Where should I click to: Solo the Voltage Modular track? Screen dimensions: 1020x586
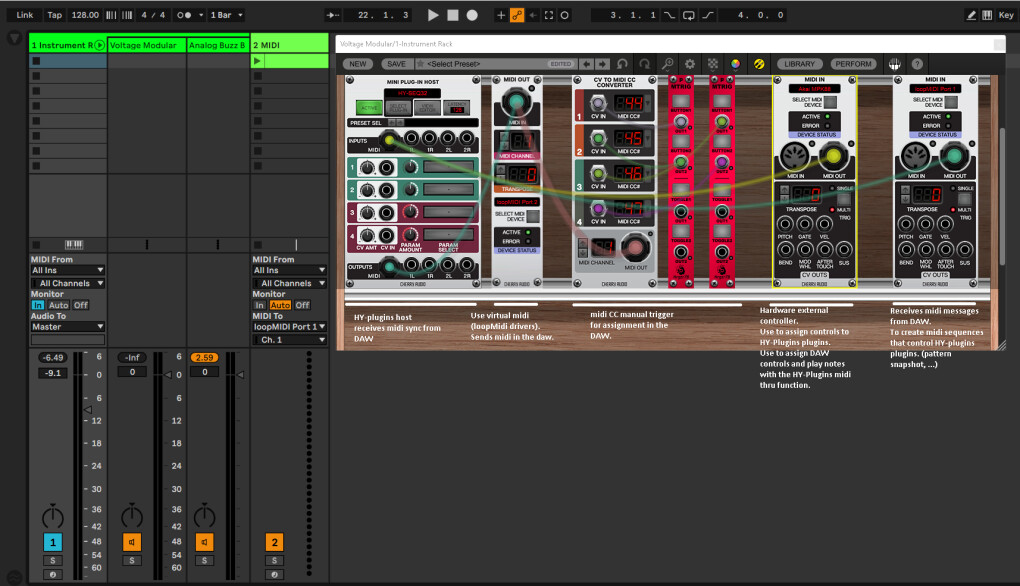pyautogui.click(x=132, y=560)
